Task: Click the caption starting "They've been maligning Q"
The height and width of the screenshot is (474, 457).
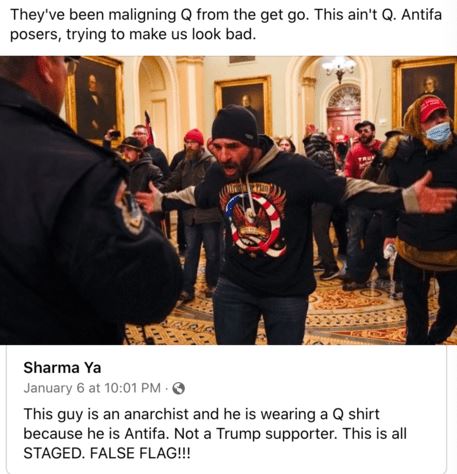Action: click(x=226, y=24)
